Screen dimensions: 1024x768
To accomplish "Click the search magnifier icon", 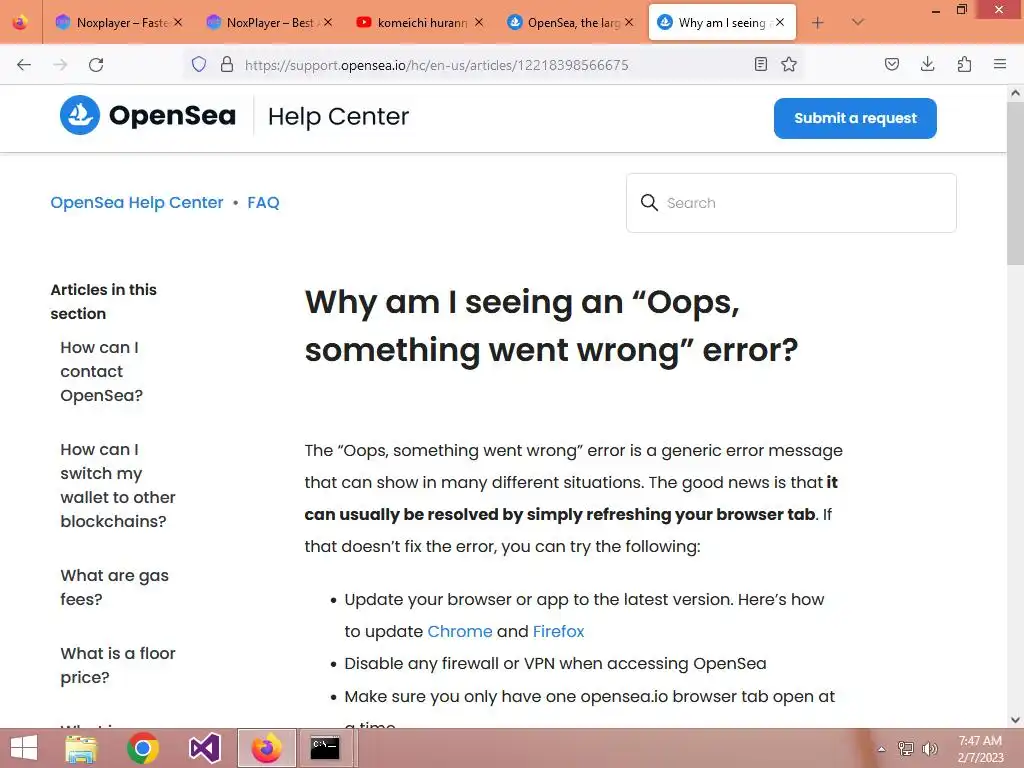I will [x=649, y=202].
